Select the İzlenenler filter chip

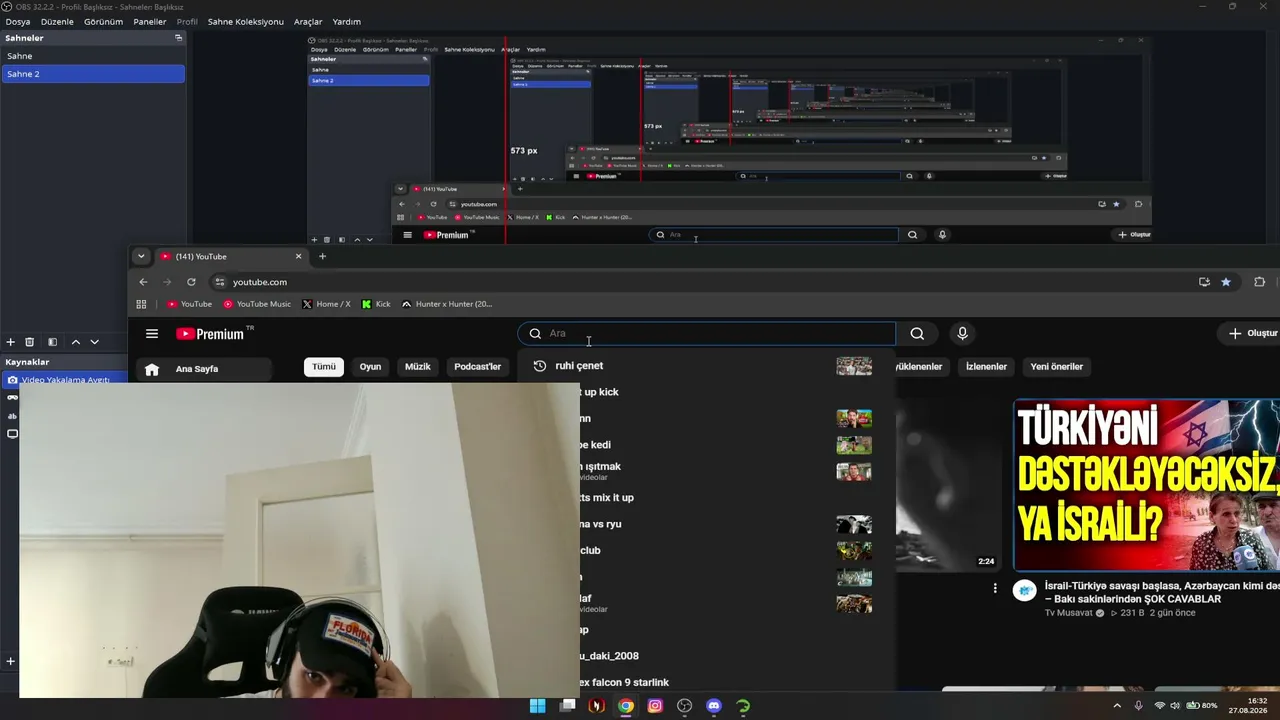coord(986,367)
